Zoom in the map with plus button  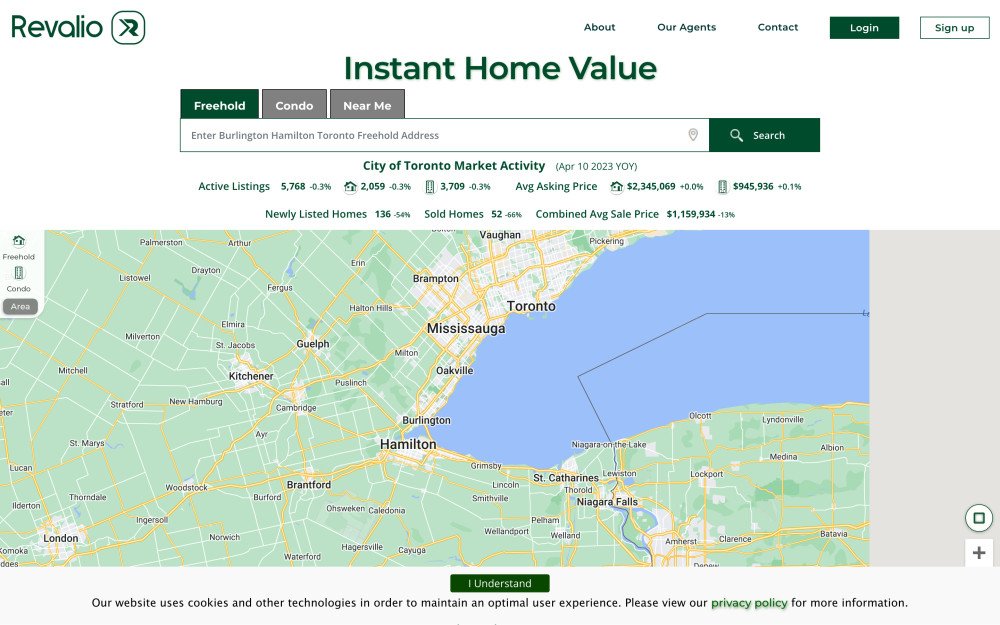(x=978, y=553)
